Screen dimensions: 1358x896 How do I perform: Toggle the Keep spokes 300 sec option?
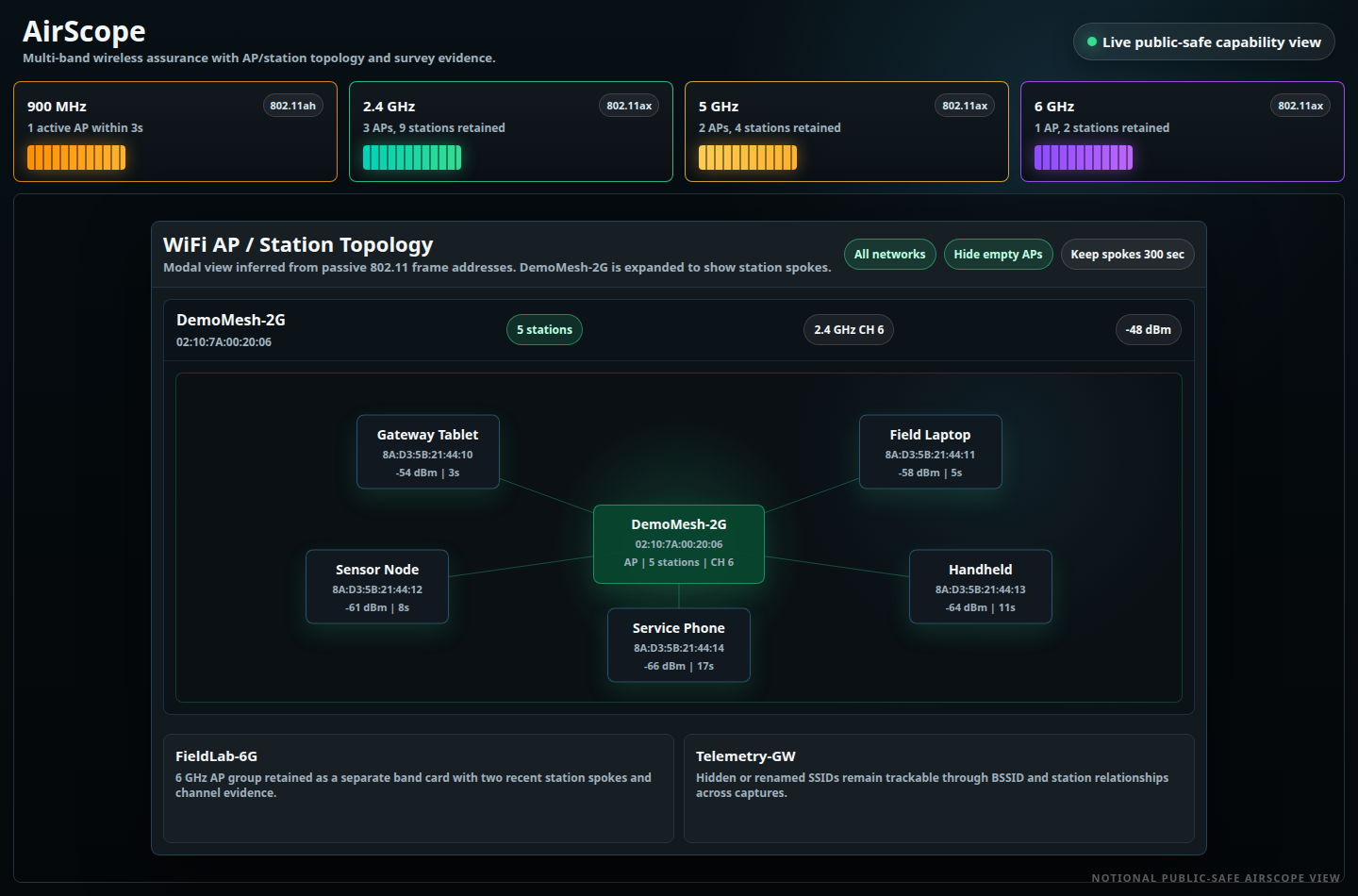coord(1127,254)
